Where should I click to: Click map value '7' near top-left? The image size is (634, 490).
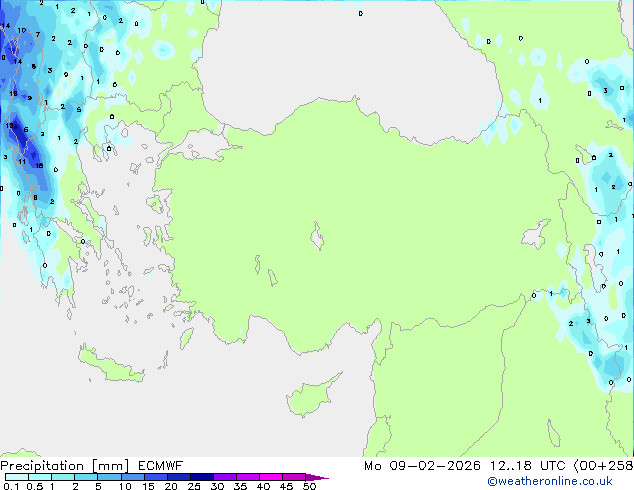coord(38,35)
